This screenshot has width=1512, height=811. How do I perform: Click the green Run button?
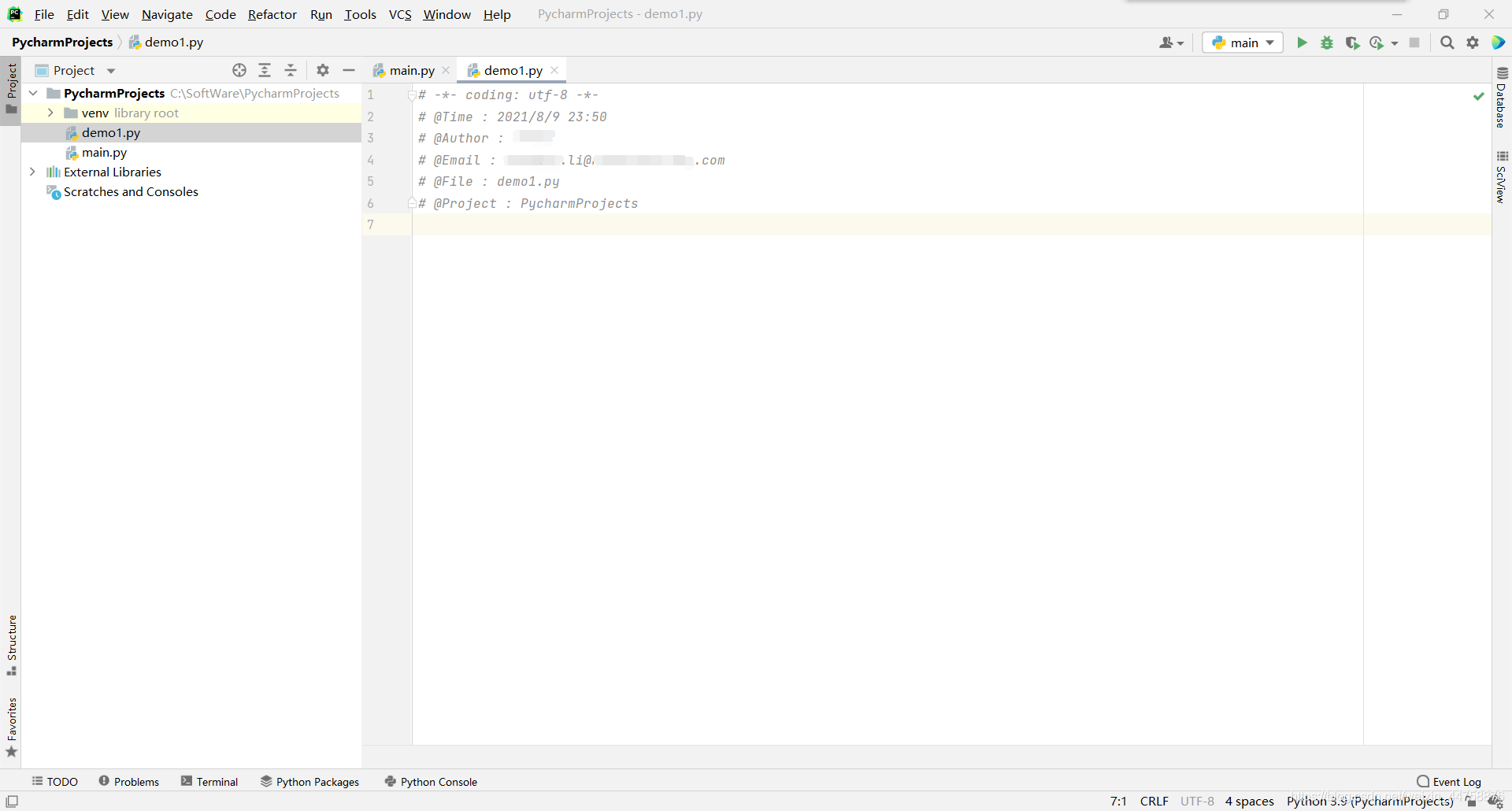click(x=1302, y=43)
